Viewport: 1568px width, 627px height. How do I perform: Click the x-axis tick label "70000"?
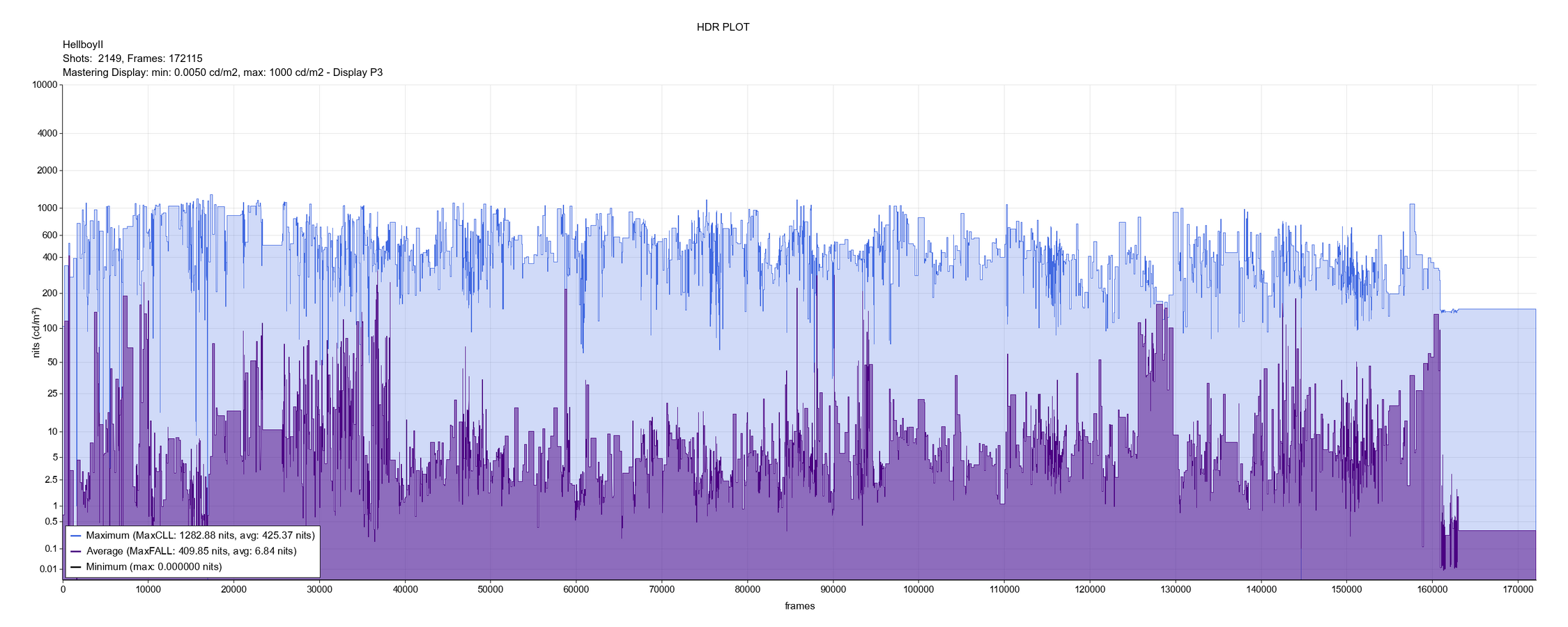(x=661, y=590)
